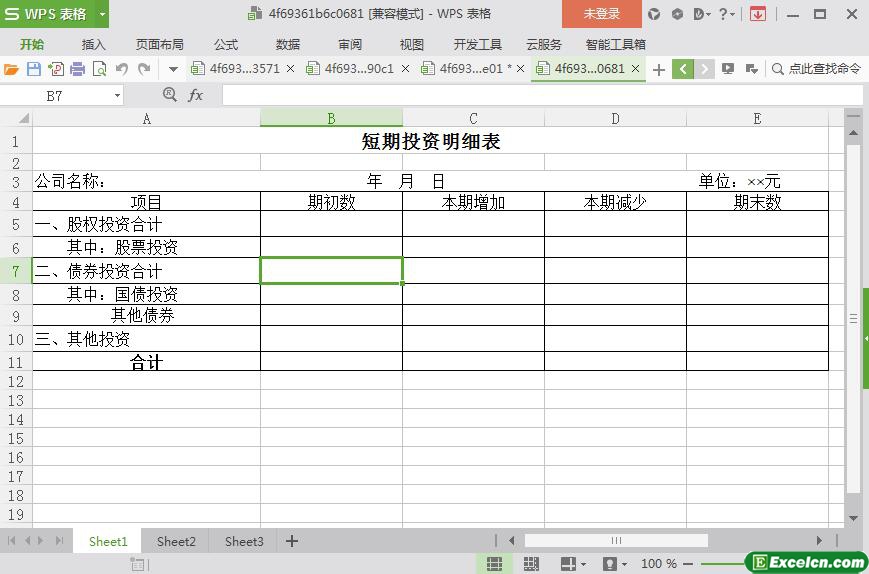Expand the Name Box dropdown arrow
The width and height of the screenshot is (869, 574).
(117, 95)
